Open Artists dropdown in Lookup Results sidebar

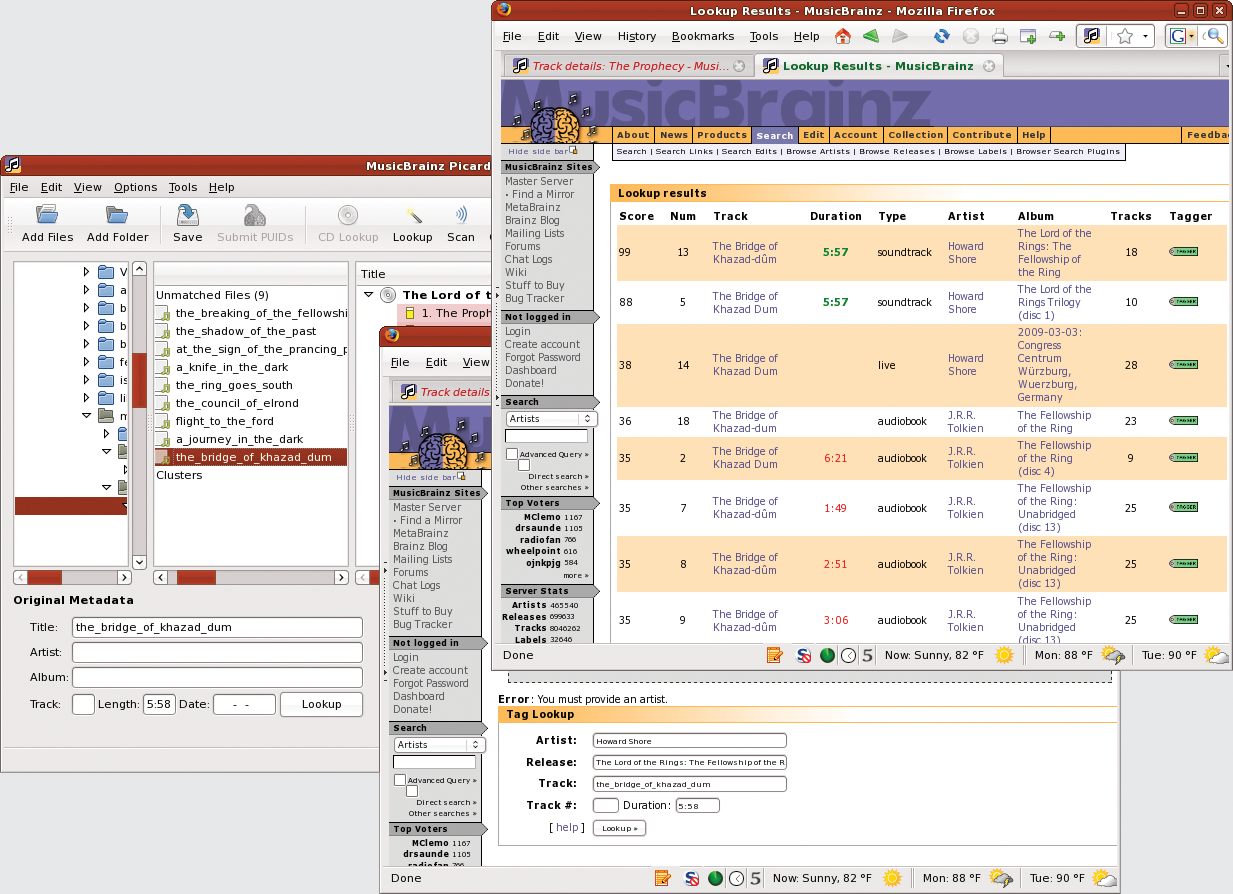(x=551, y=419)
